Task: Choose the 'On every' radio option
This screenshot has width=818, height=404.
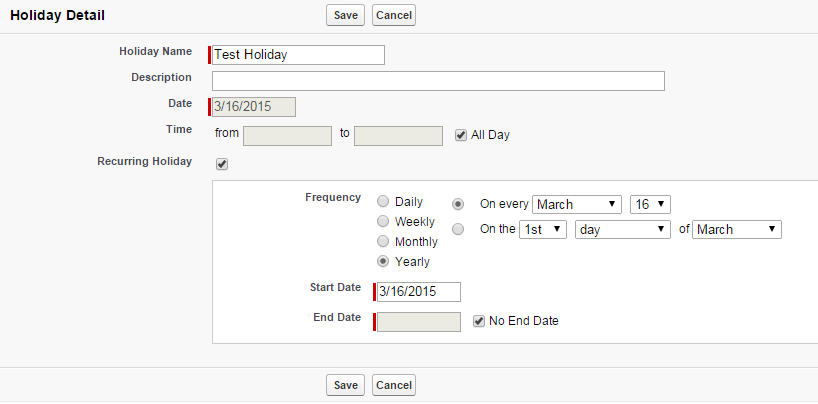Action: coord(458,203)
